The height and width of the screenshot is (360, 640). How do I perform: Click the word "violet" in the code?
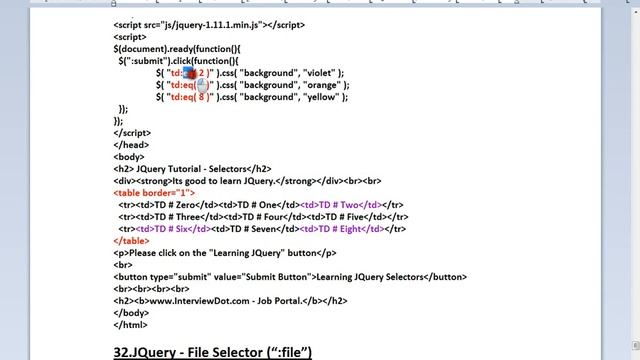pyautogui.click(x=319, y=73)
